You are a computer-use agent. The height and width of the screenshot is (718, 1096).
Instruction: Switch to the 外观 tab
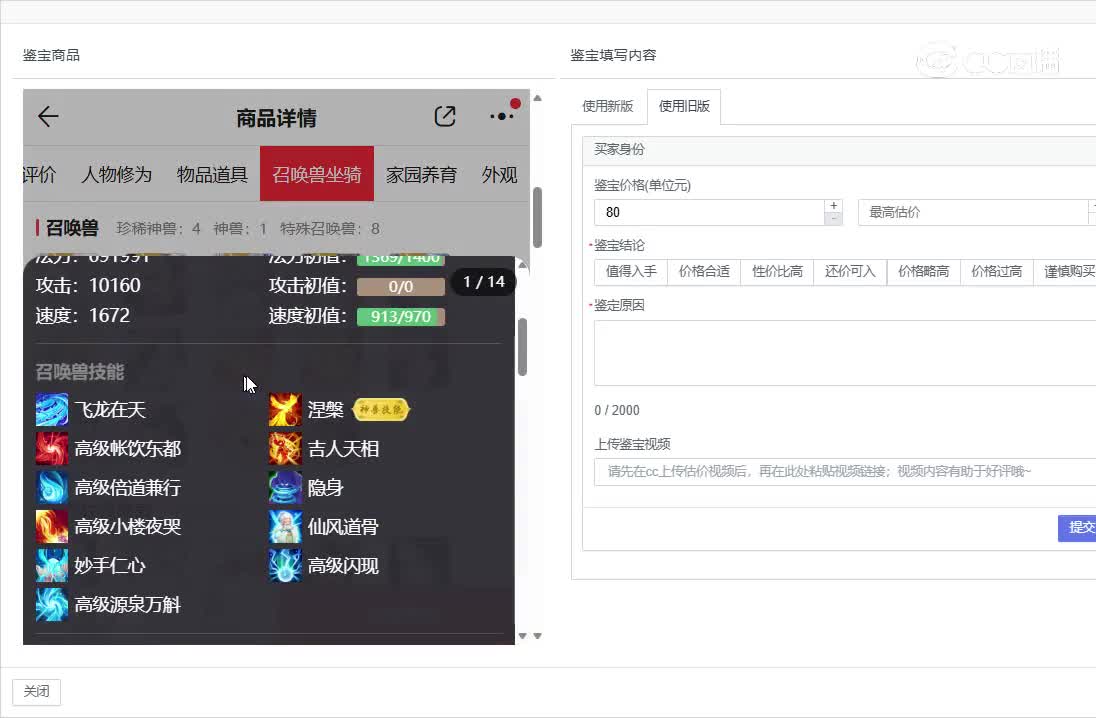click(499, 174)
